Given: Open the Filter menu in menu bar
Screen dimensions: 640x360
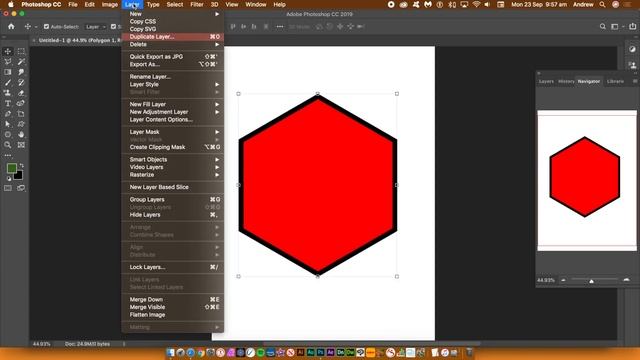Looking at the screenshot, I should tap(197, 4).
